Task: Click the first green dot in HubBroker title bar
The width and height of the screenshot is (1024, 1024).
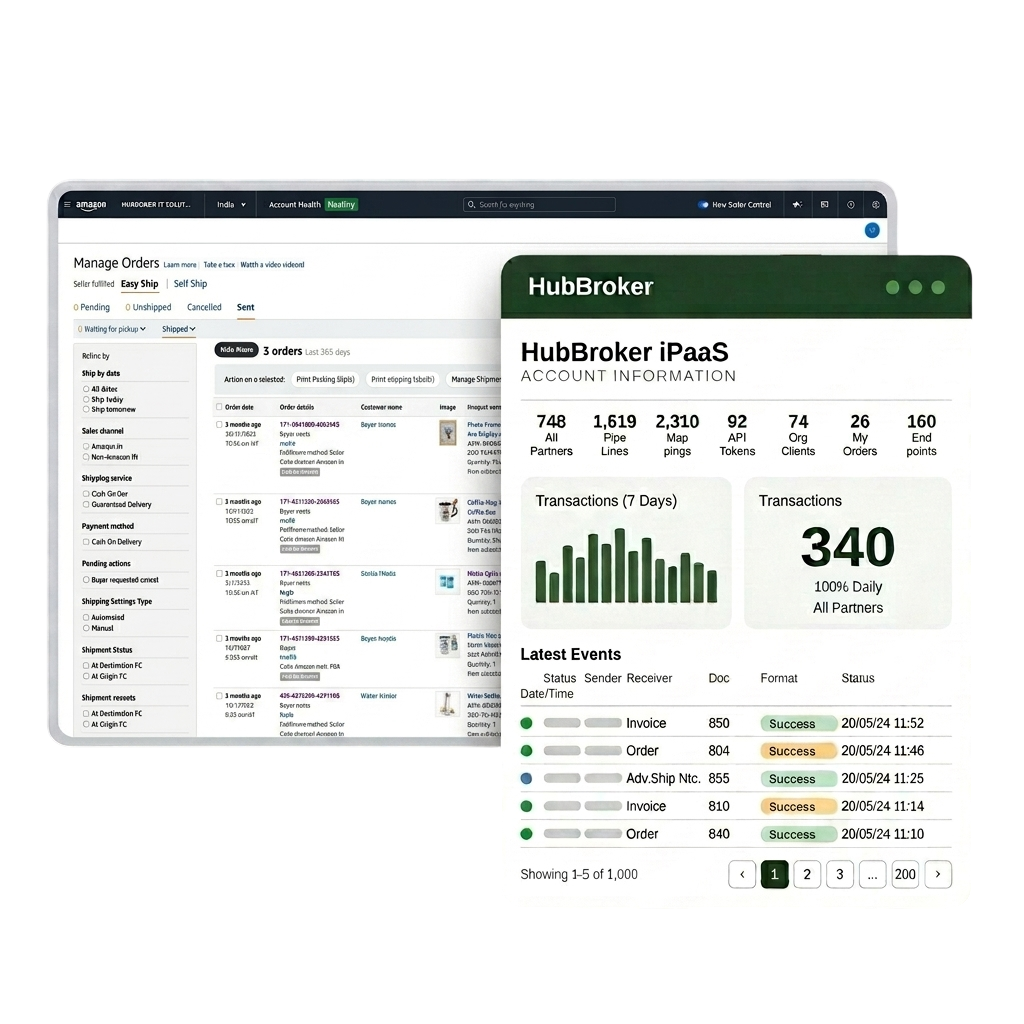Action: pyautogui.click(x=893, y=287)
